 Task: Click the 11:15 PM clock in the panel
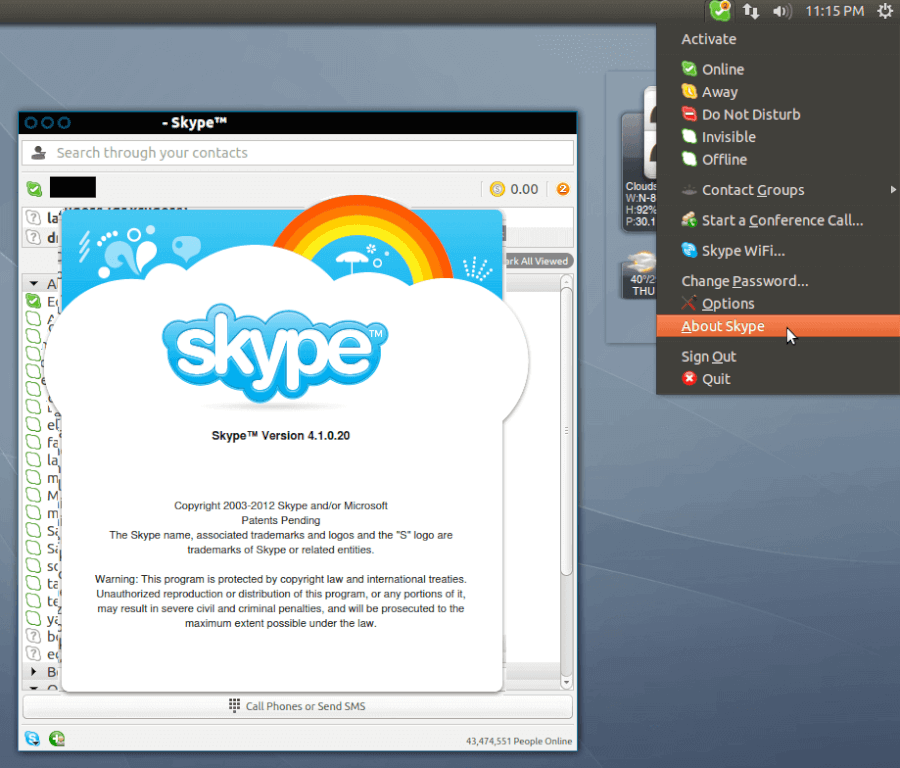tap(835, 11)
